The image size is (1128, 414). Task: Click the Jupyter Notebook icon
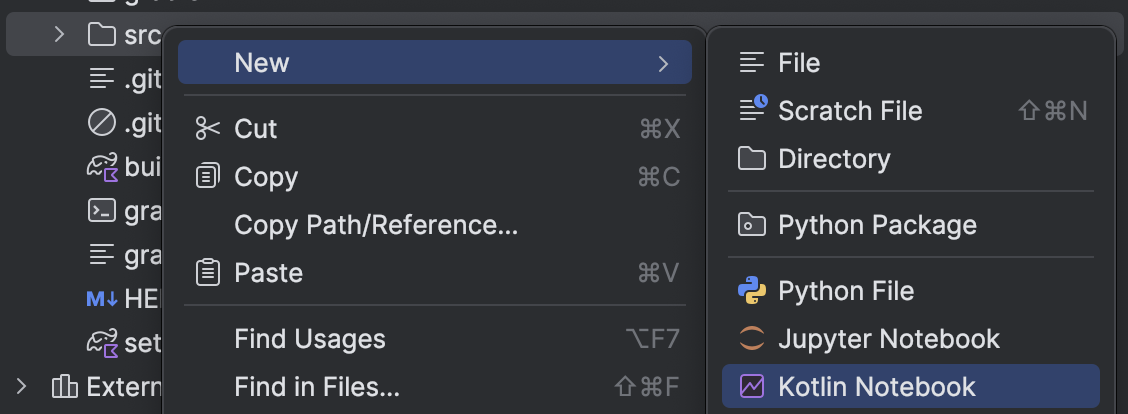pos(752,338)
